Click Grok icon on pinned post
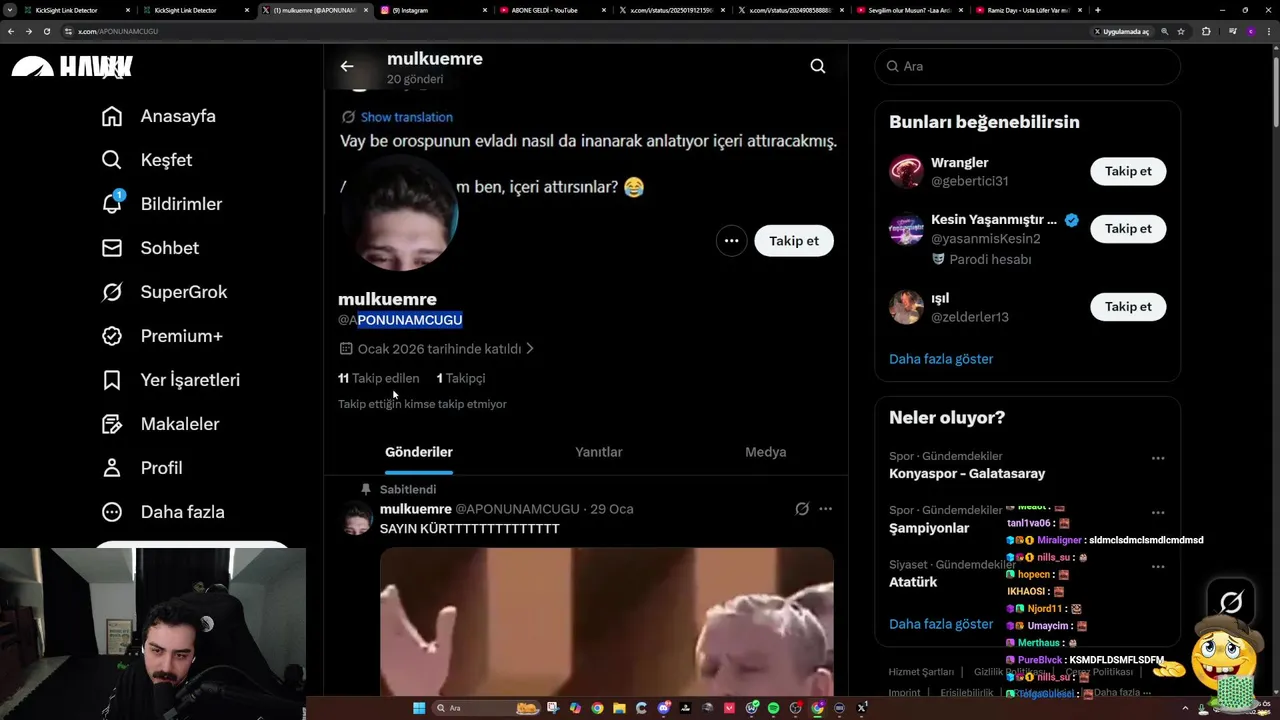The height and width of the screenshot is (720, 1280). coord(802,509)
